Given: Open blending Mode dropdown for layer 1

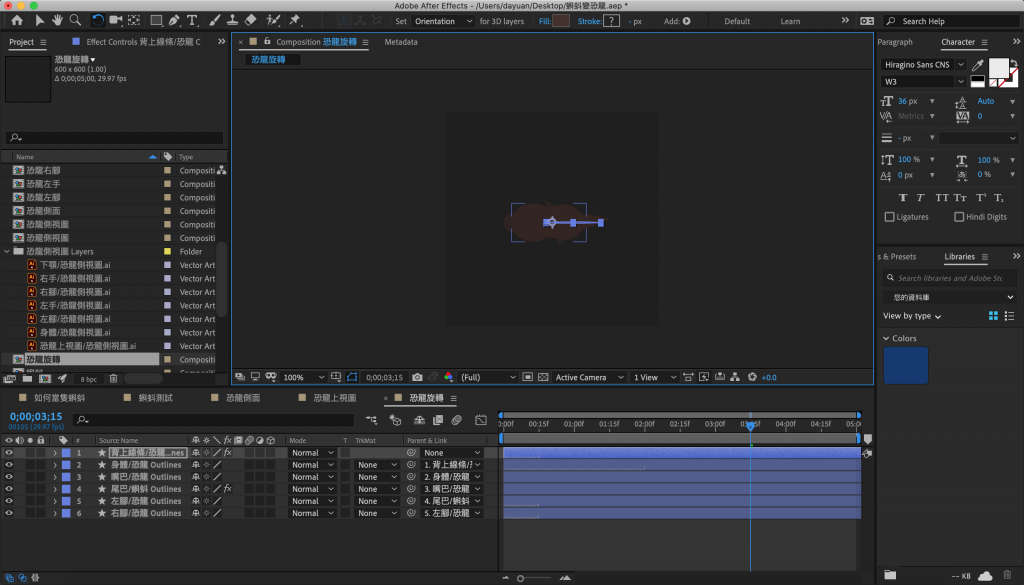Looking at the screenshot, I should 310,453.
